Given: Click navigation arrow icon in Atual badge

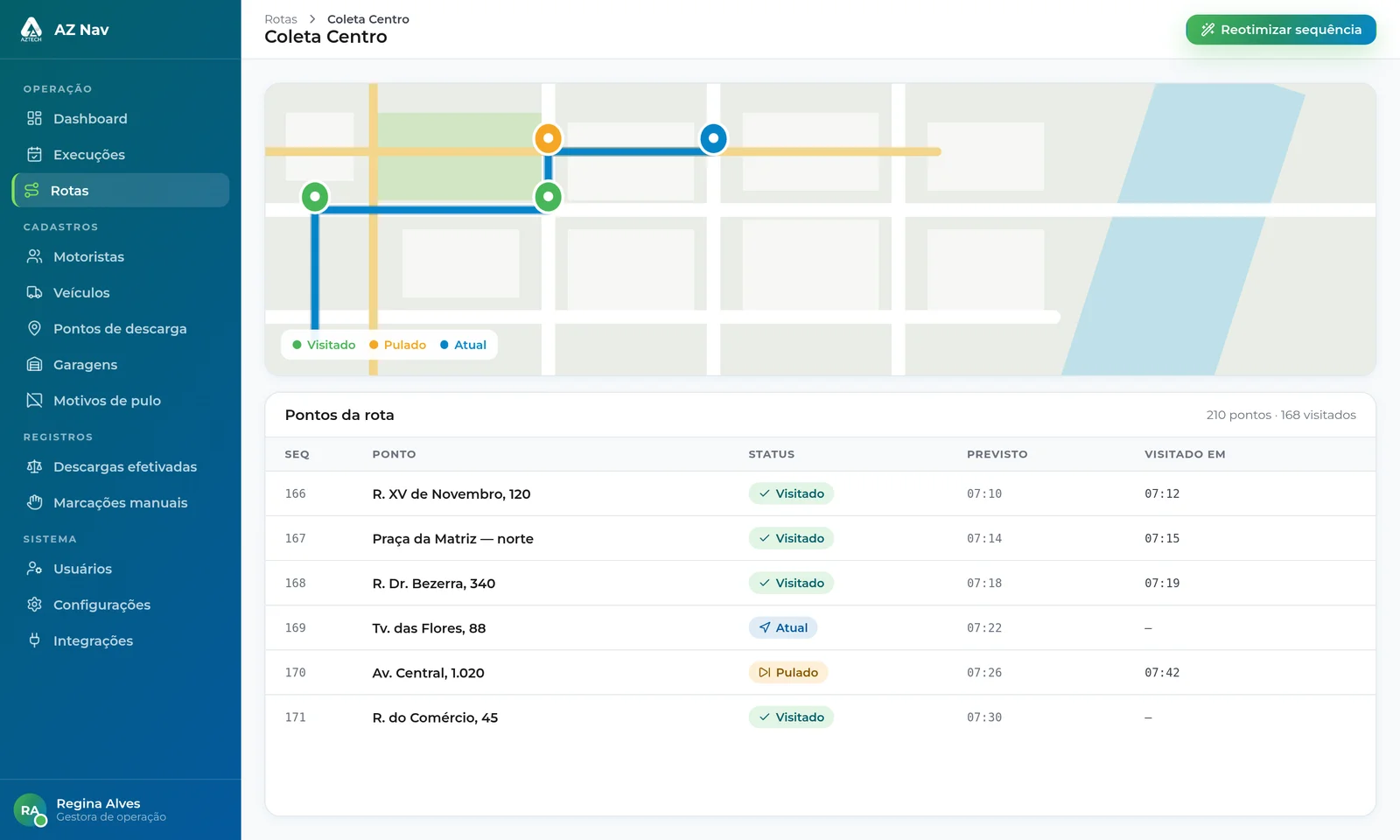Looking at the screenshot, I should [x=764, y=627].
